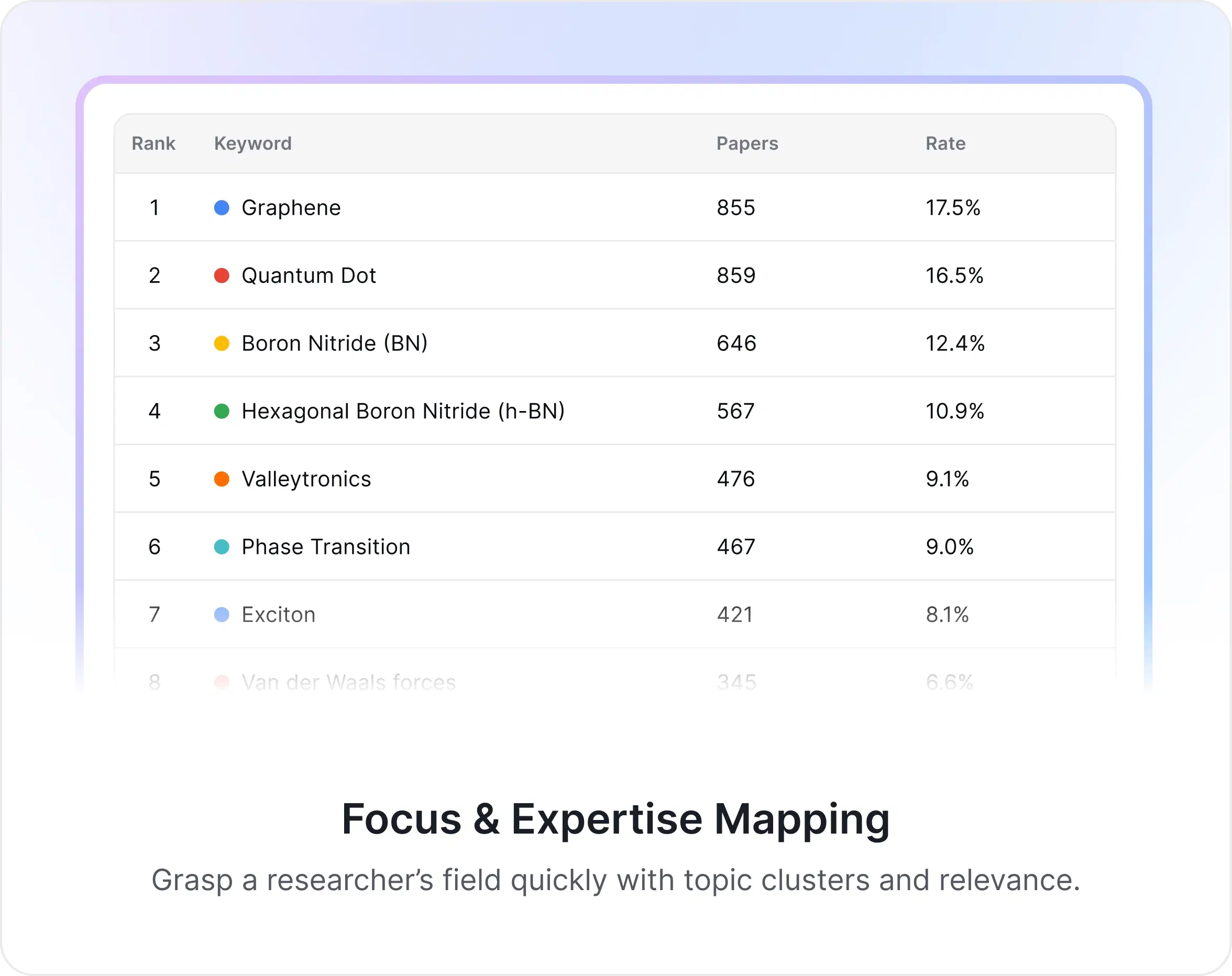Click the Grasp a researcher's field subtitle

(x=615, y=881)
